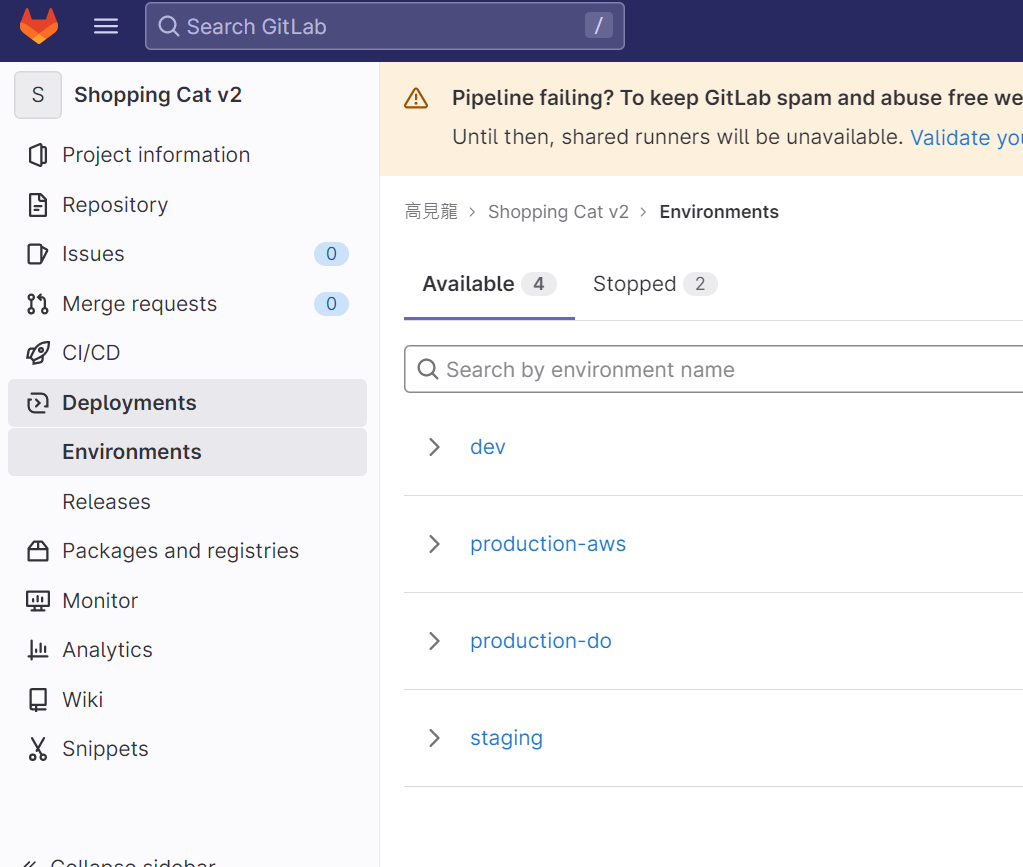Click inside Search by environment name field

[x=714, y=369]
